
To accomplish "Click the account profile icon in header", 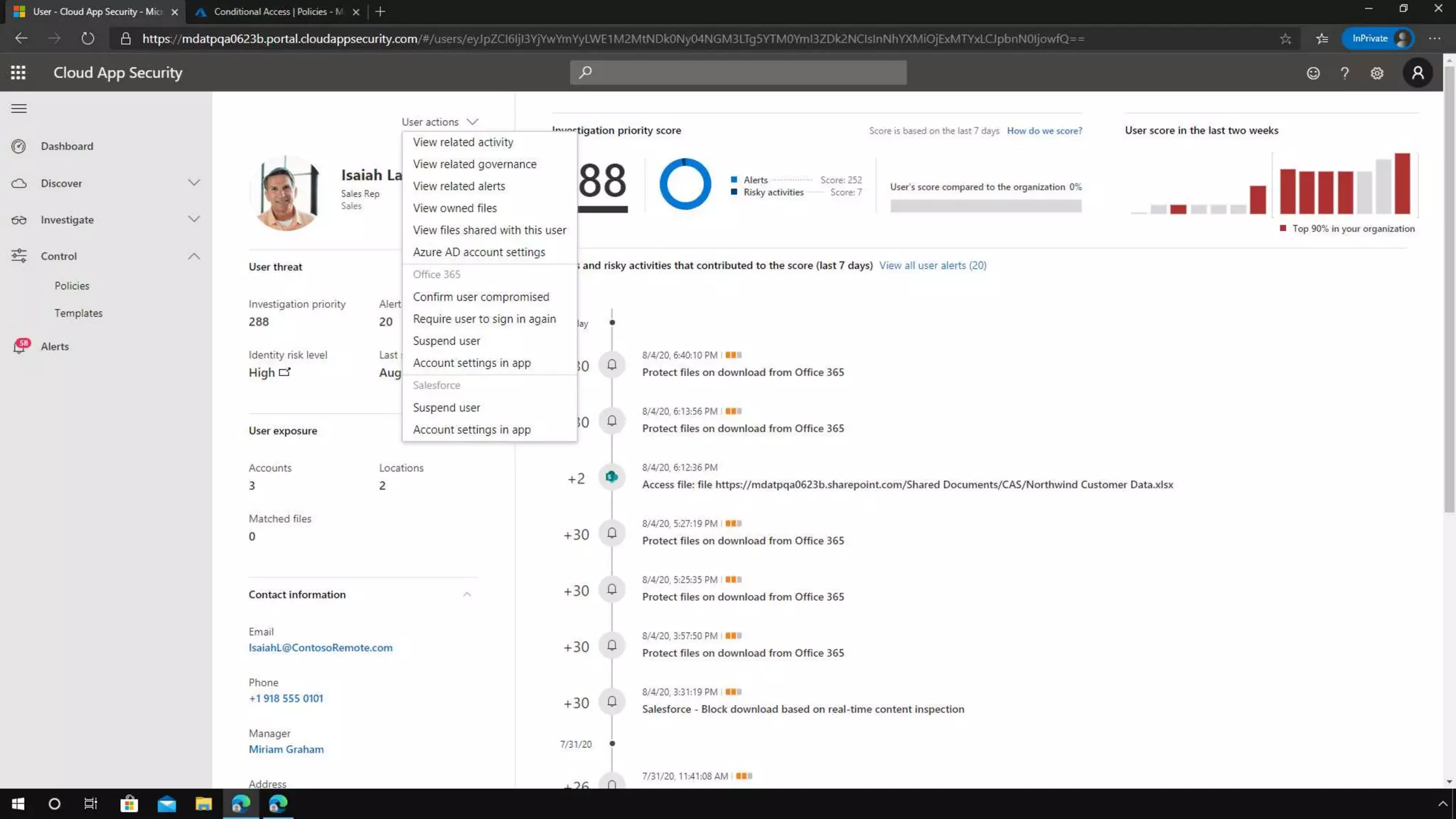I will click(1417, 73).
